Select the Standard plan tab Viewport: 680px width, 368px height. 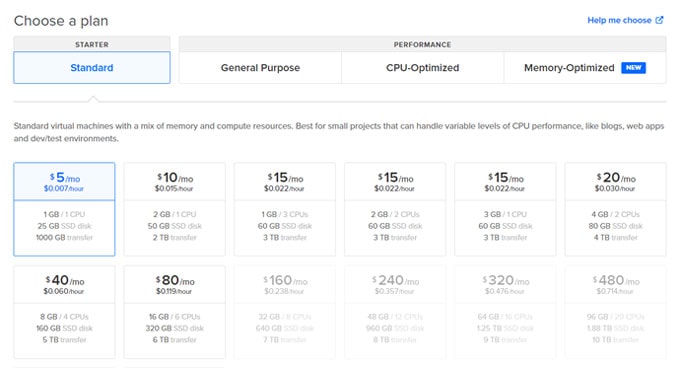click(92, 68)
